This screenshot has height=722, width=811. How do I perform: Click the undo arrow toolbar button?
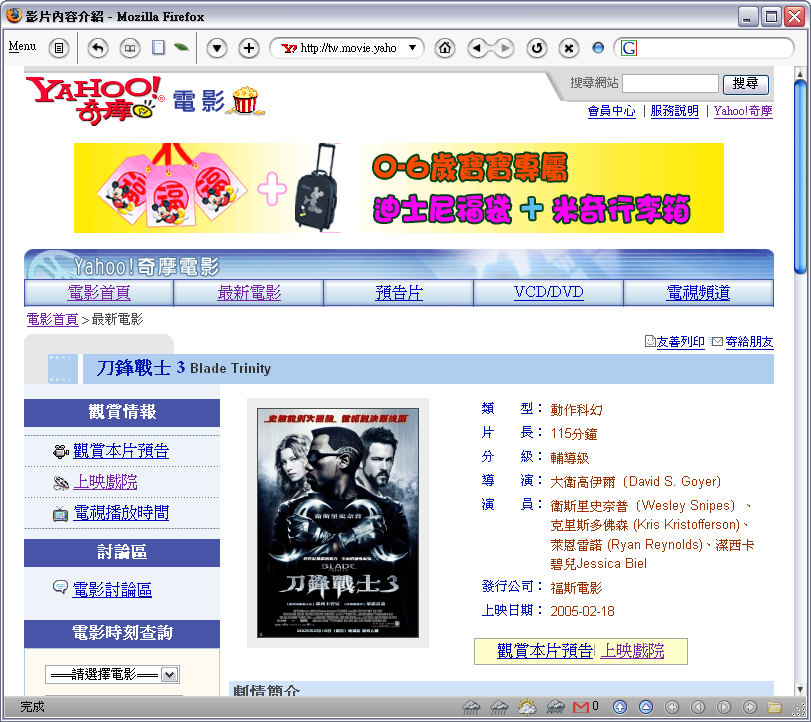point(98,48)
